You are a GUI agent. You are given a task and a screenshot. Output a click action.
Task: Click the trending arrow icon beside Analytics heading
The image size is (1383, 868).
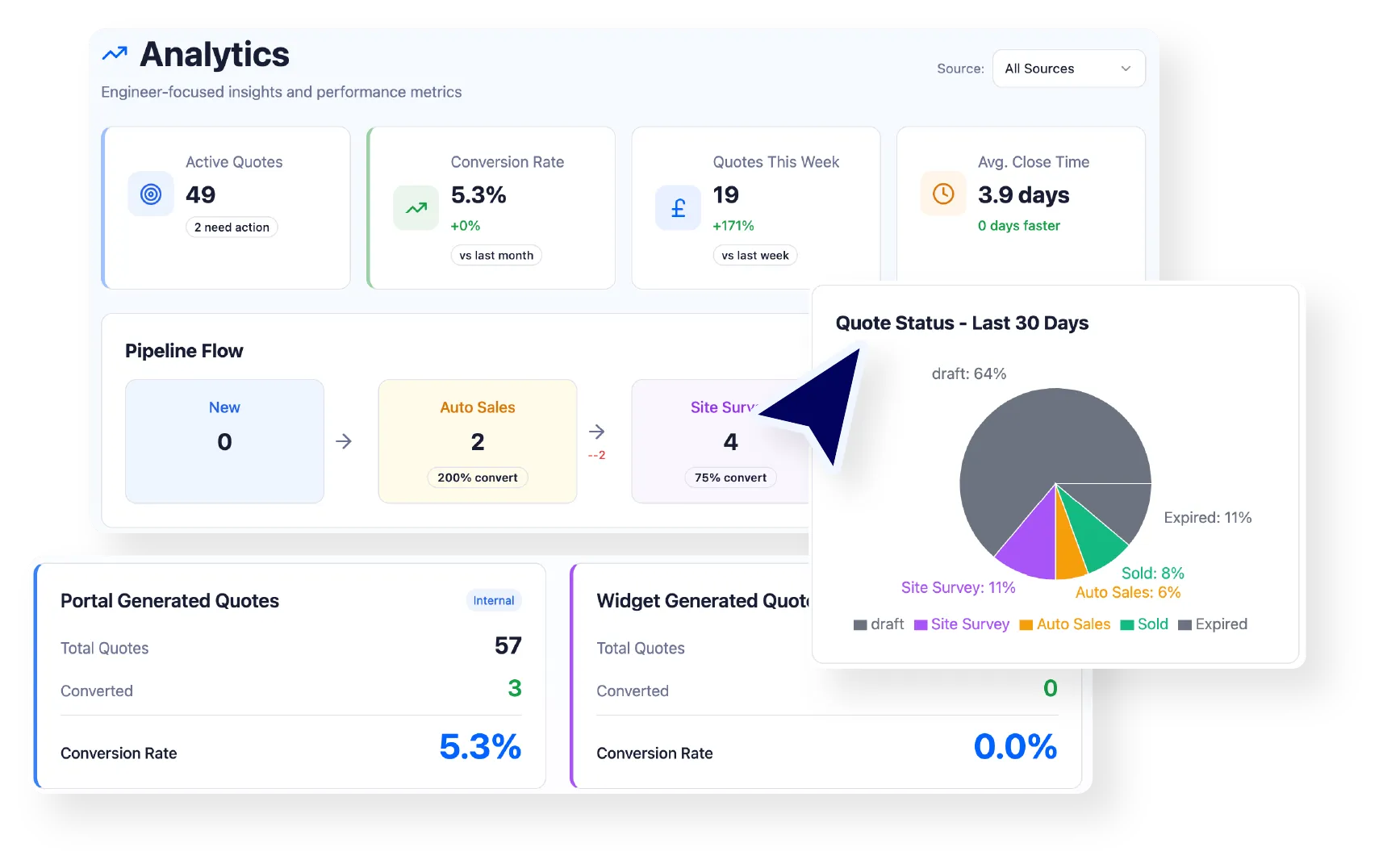(x=115, y=52)
